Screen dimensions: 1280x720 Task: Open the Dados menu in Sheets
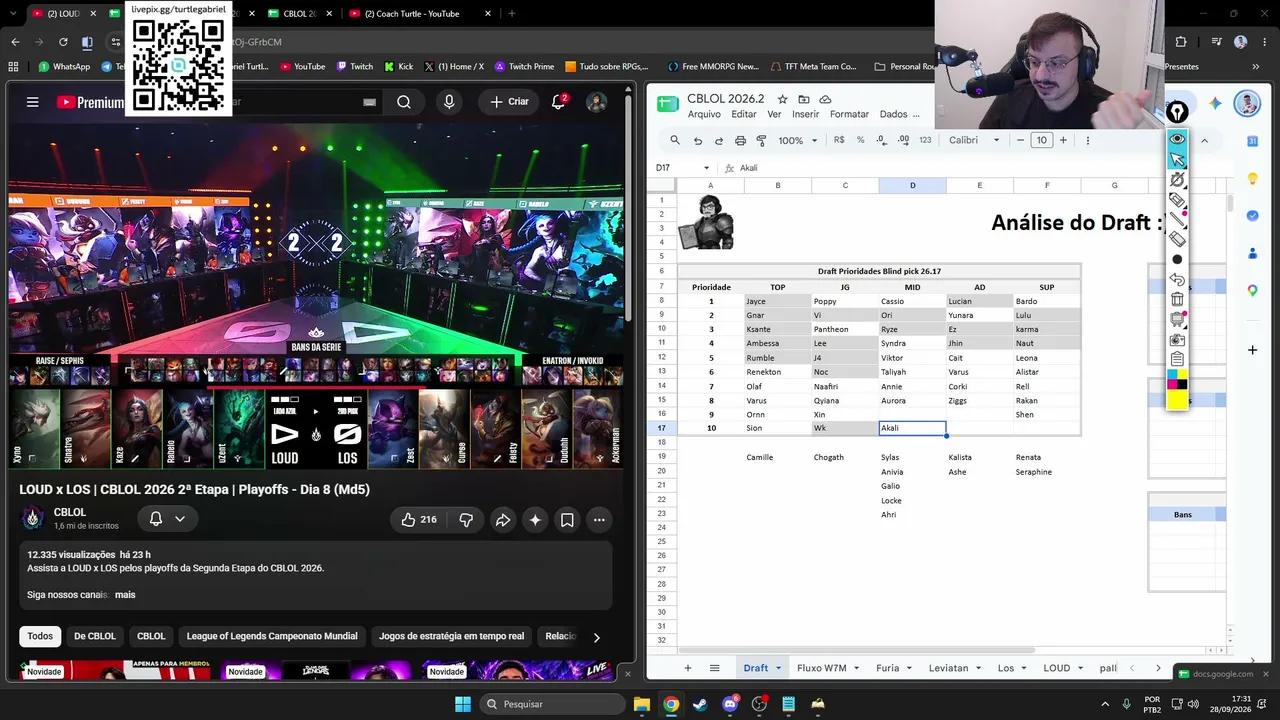[x=893, y=114]
